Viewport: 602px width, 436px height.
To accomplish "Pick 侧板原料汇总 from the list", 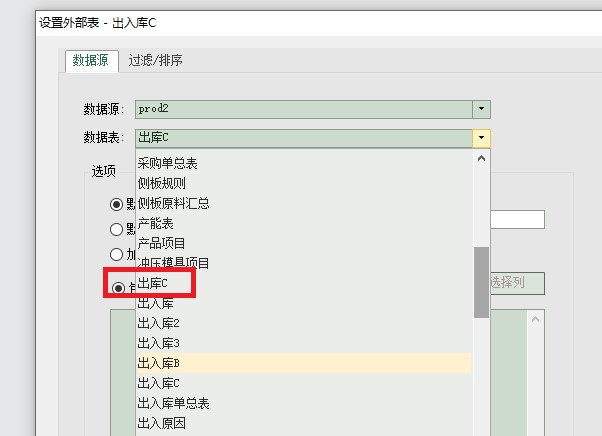I will click(173, 203).
